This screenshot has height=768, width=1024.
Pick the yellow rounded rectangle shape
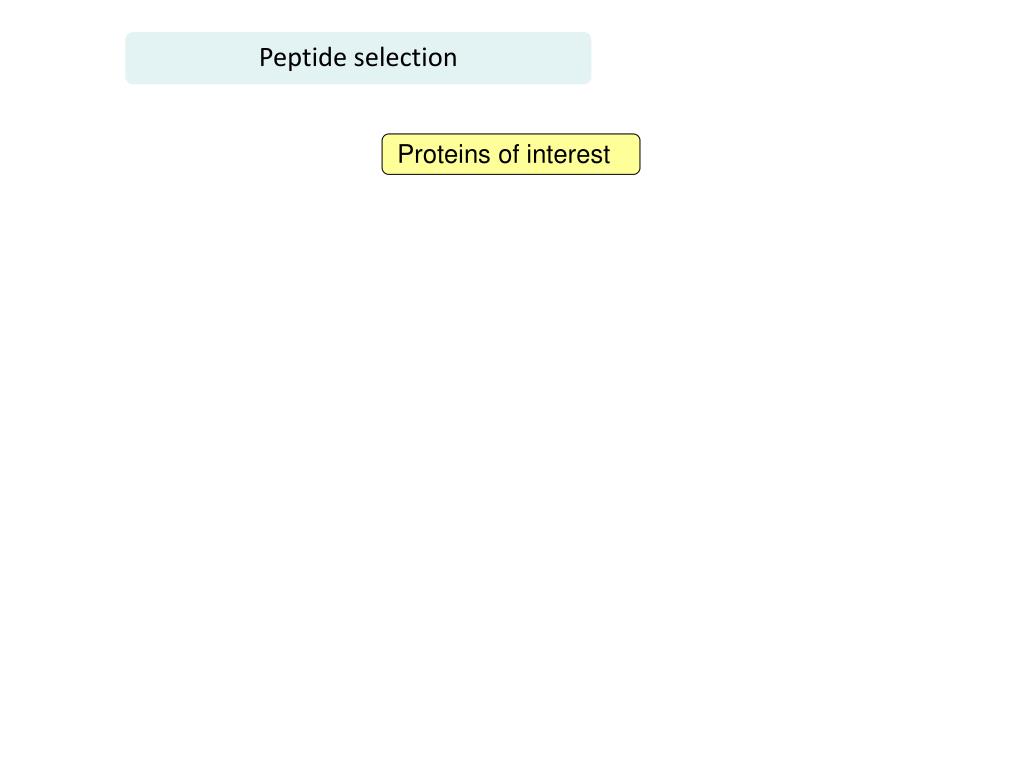(511, 154)
